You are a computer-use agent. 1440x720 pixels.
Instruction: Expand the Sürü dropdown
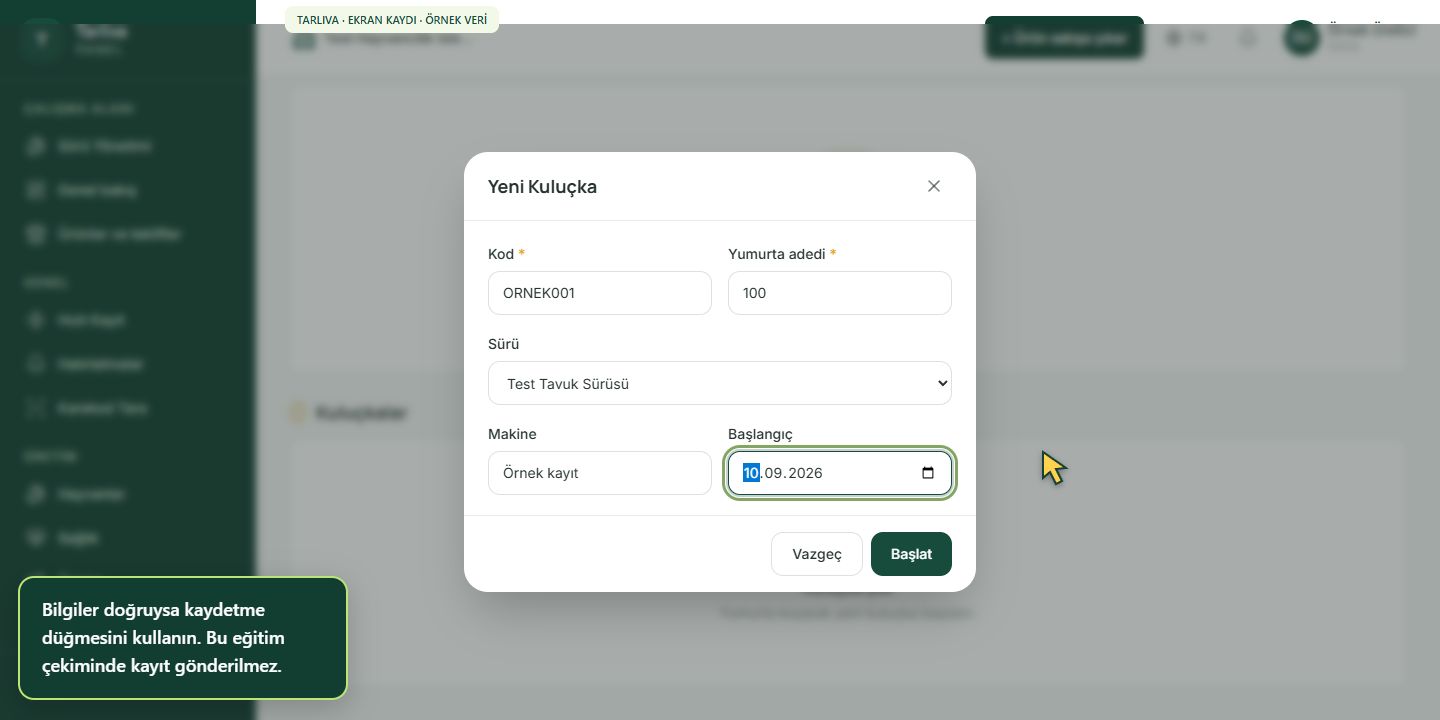[x=720, y=383]
